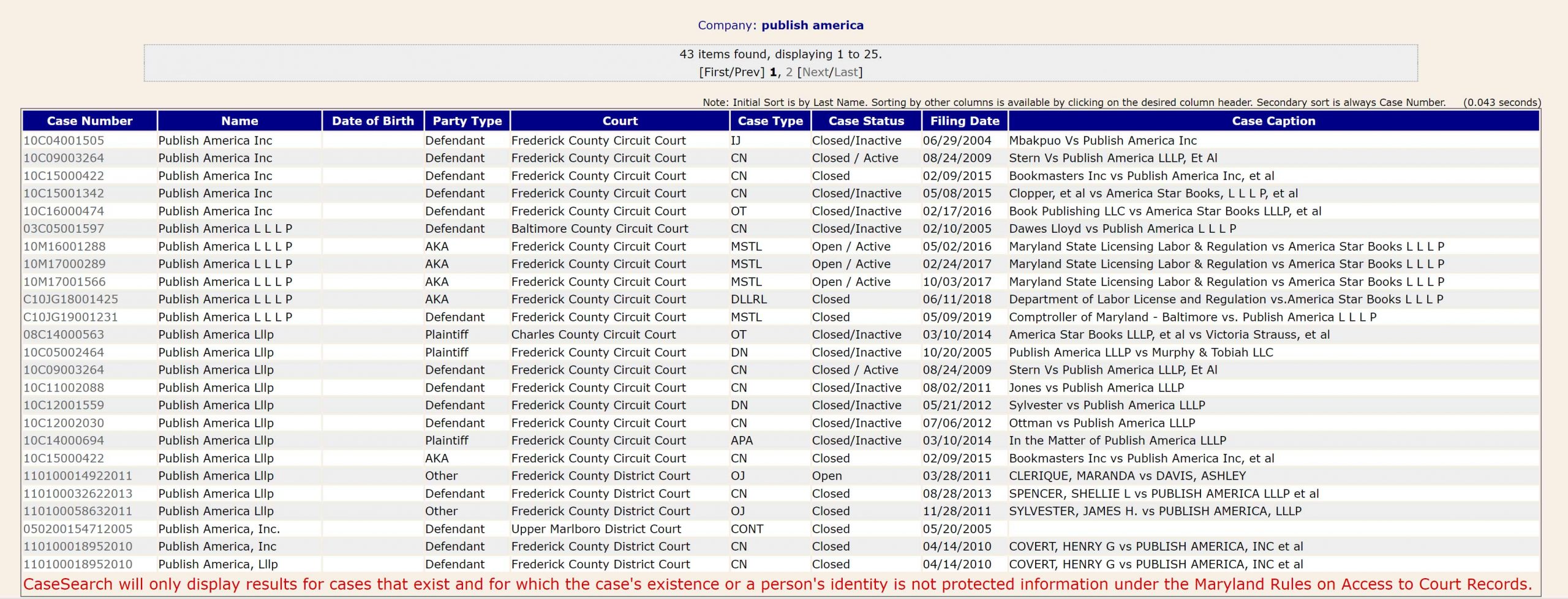The height and width of the screenshot is (599, 1568).
Task: Click the Next page link
Action: click(815, 72)
